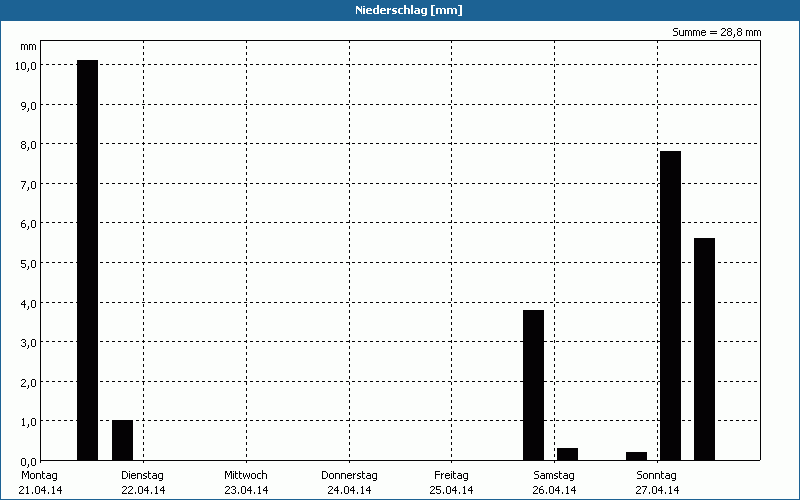Screen dimensions: 800x500
Task: Click the Donnerstag axis label
Action: point(349,476)
